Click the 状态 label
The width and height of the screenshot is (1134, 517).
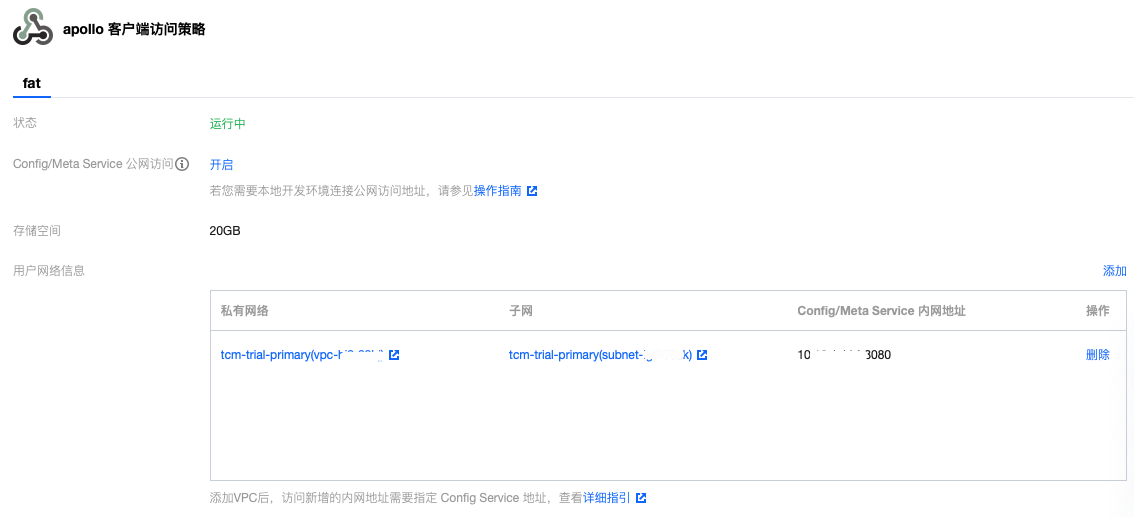(25, 123)
